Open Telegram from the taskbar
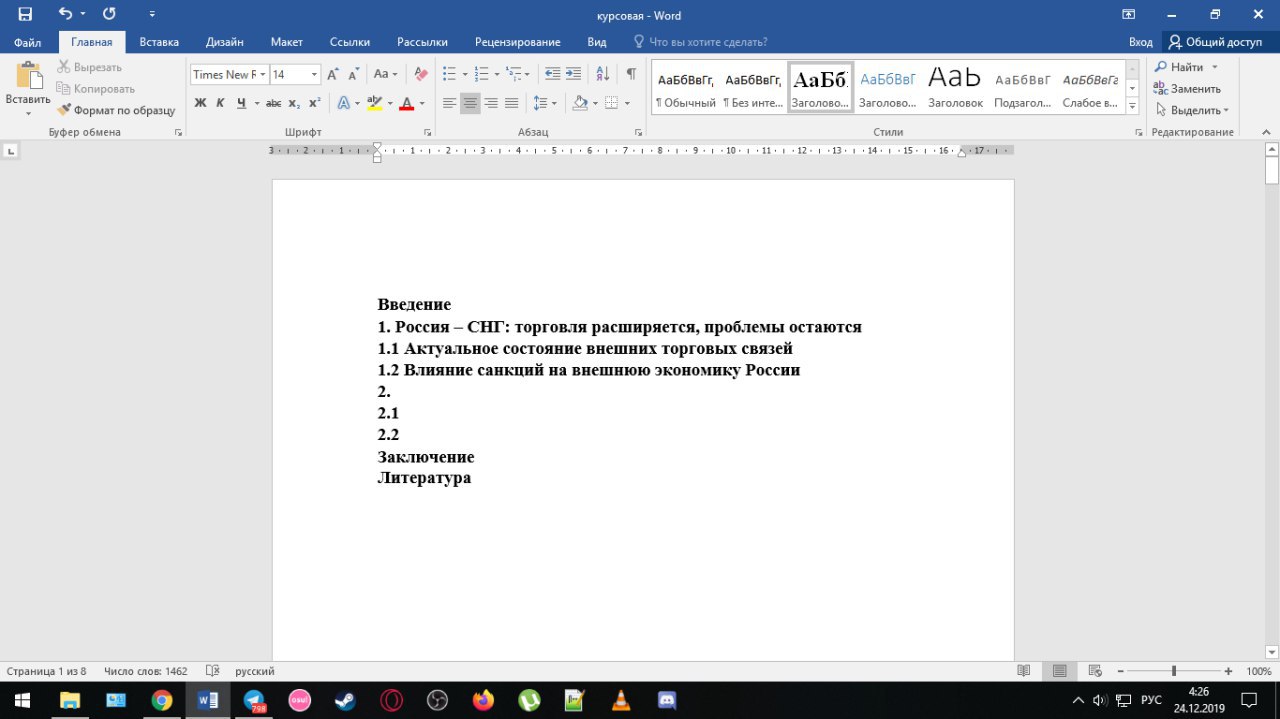Image resolution: width=1280 pixels, height=719 pixels. pyautogui.click(x=253, y=701)
